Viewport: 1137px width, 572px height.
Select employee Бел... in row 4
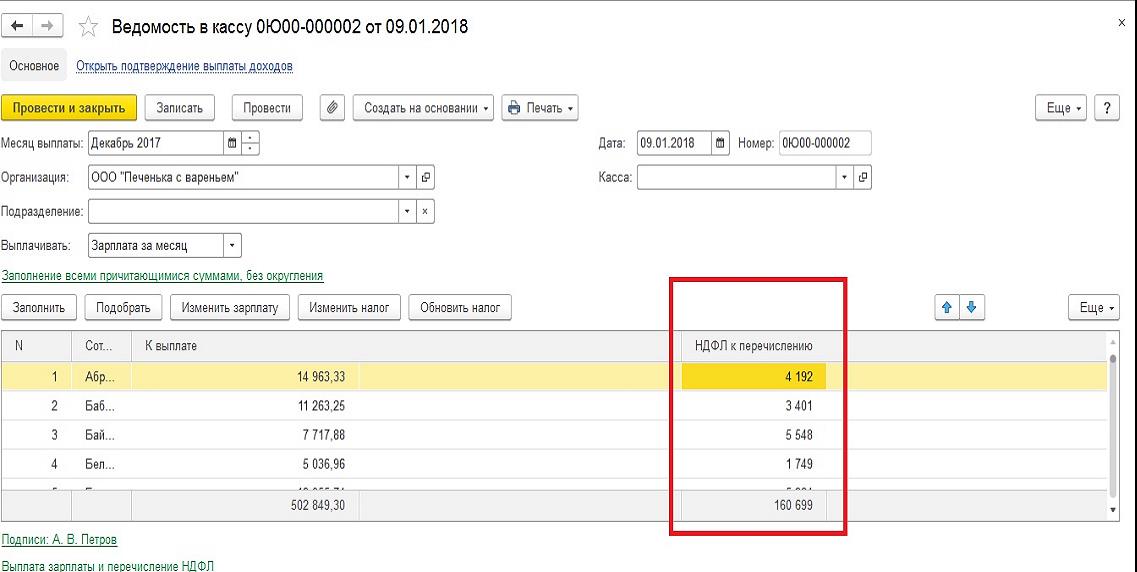point(102,464)
